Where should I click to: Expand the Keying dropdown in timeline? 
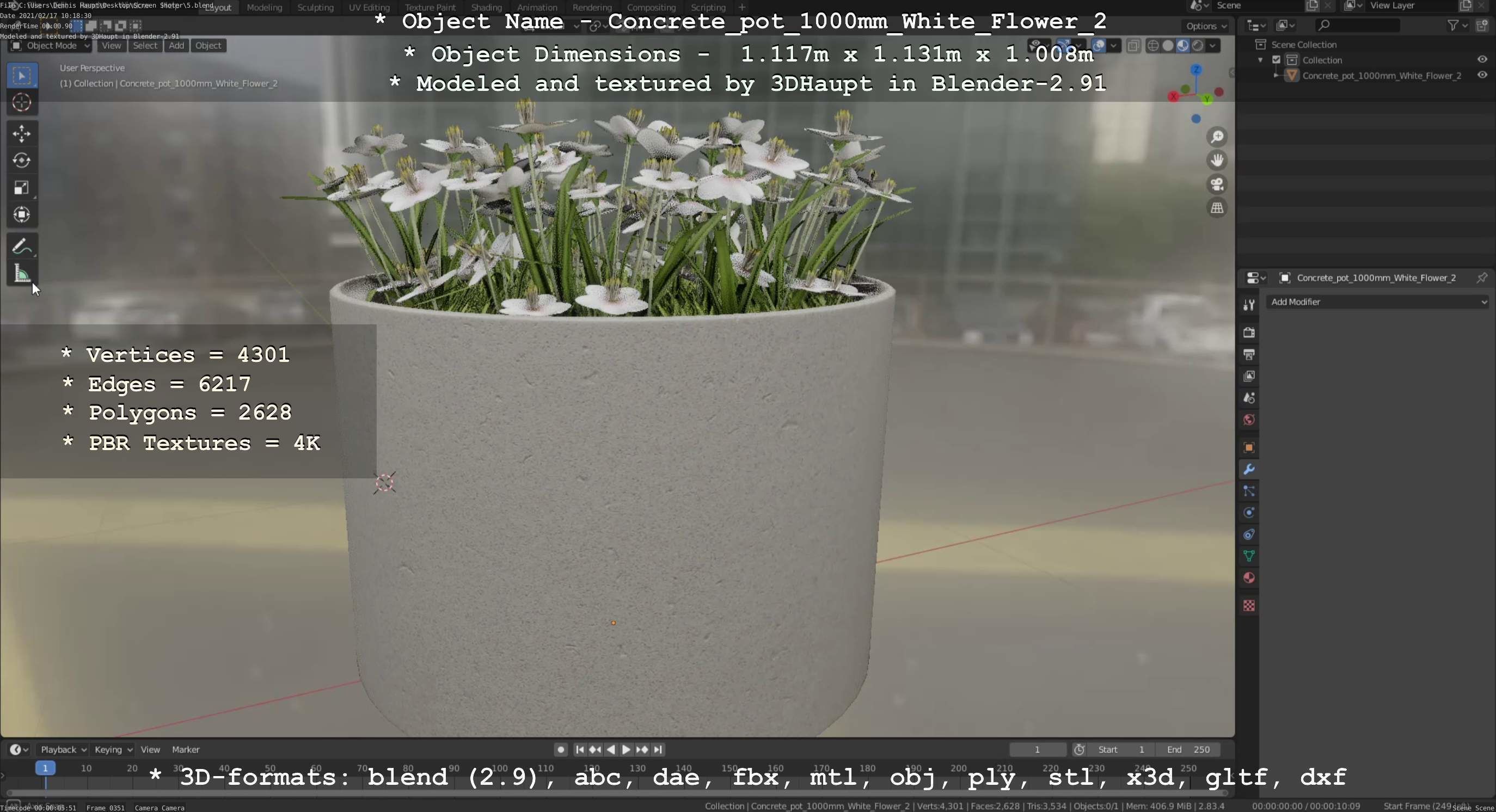pos(113,749)
